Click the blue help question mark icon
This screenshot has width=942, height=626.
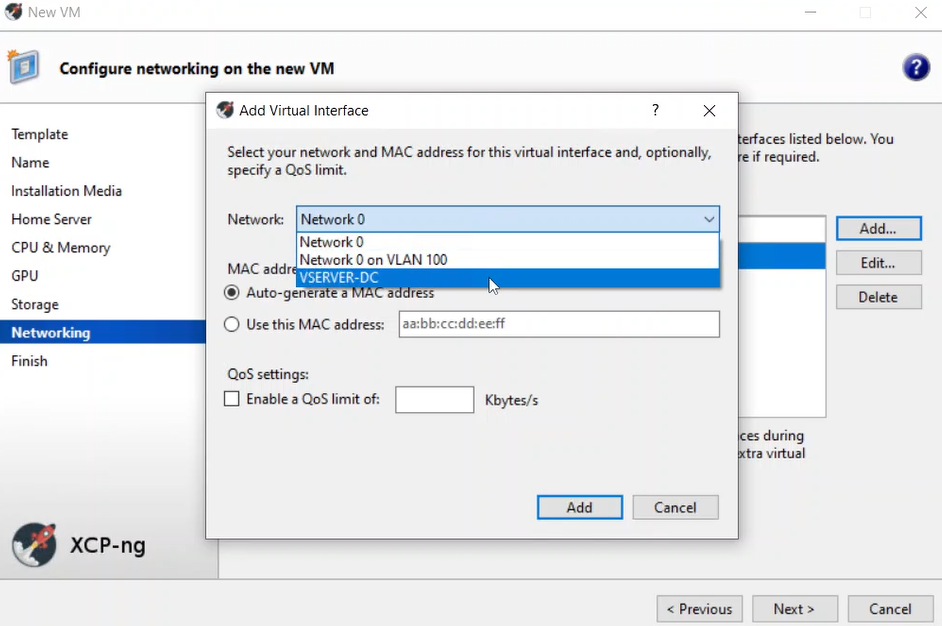[916, 68]
